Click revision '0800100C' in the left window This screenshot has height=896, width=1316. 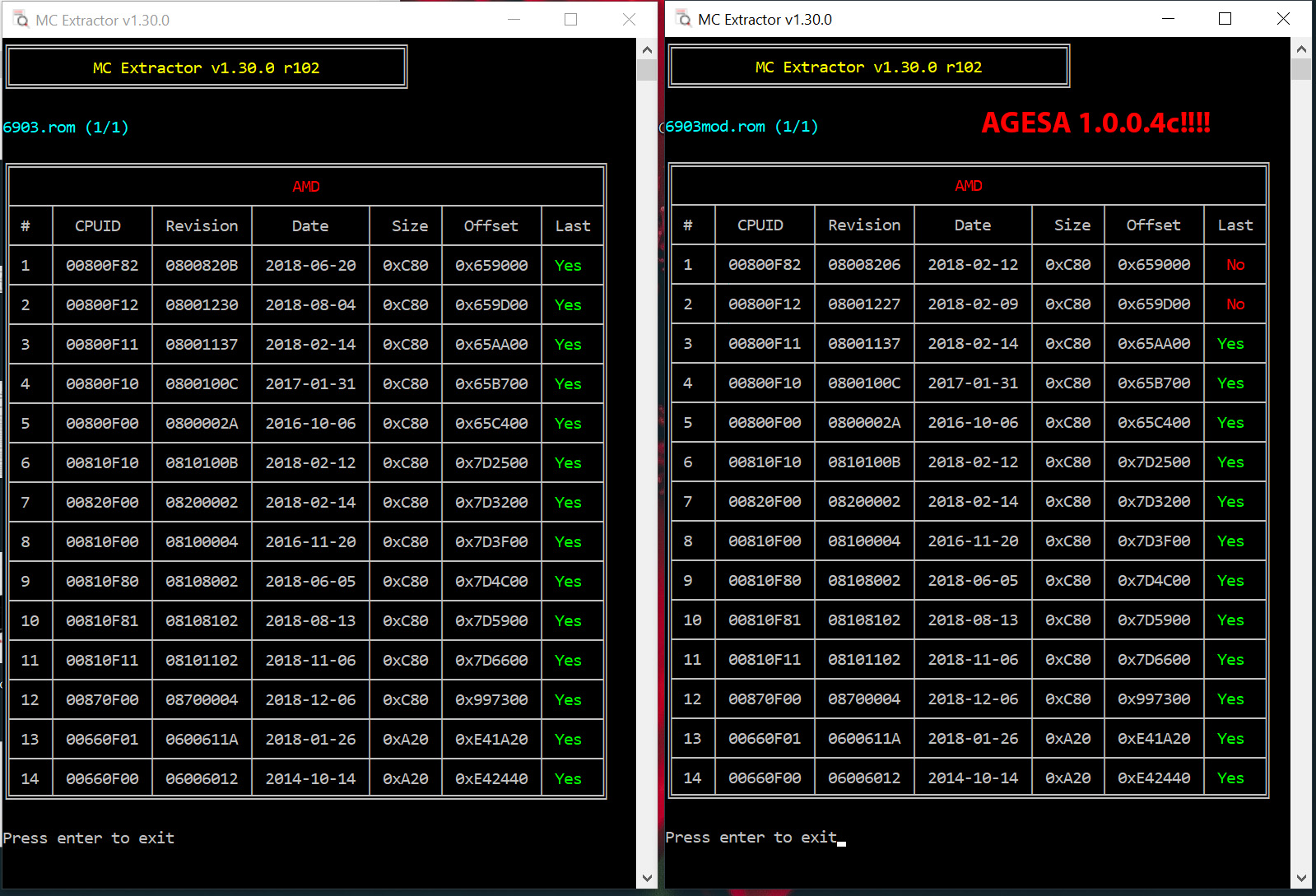pos(202,384)
